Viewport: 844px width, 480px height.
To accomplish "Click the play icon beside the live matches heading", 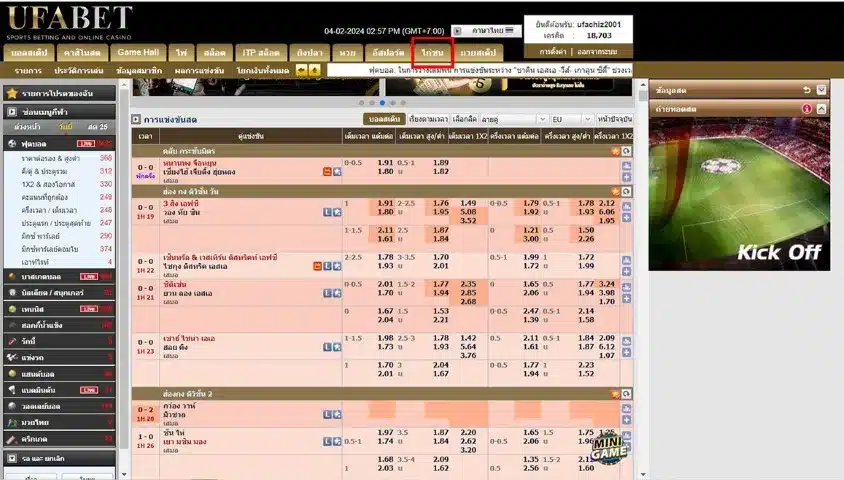I will pos(136,119).
